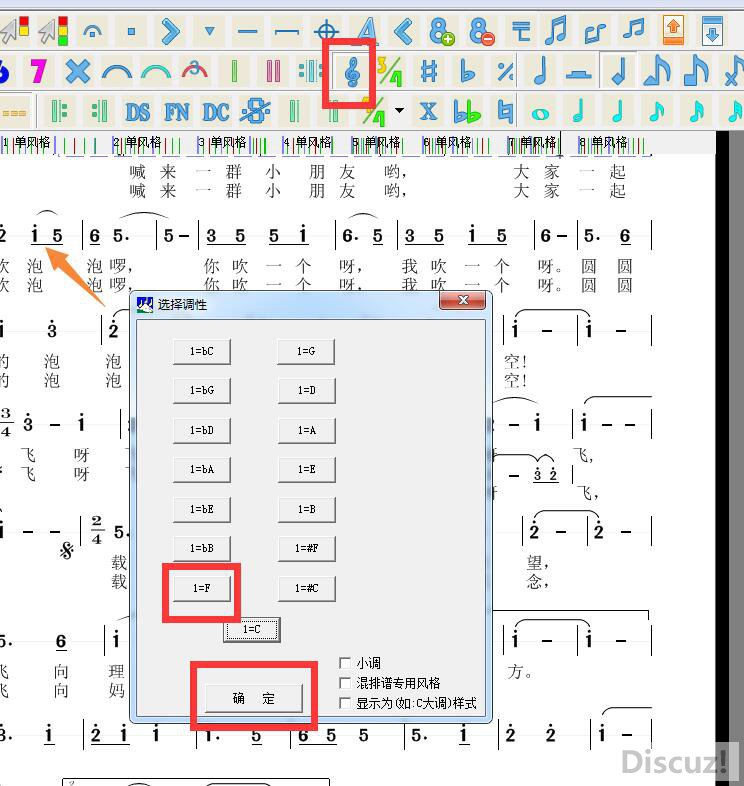Viewport: 744px width, 786px height.
Task: Choose the 1=A key button
Action: coord(306,431)
